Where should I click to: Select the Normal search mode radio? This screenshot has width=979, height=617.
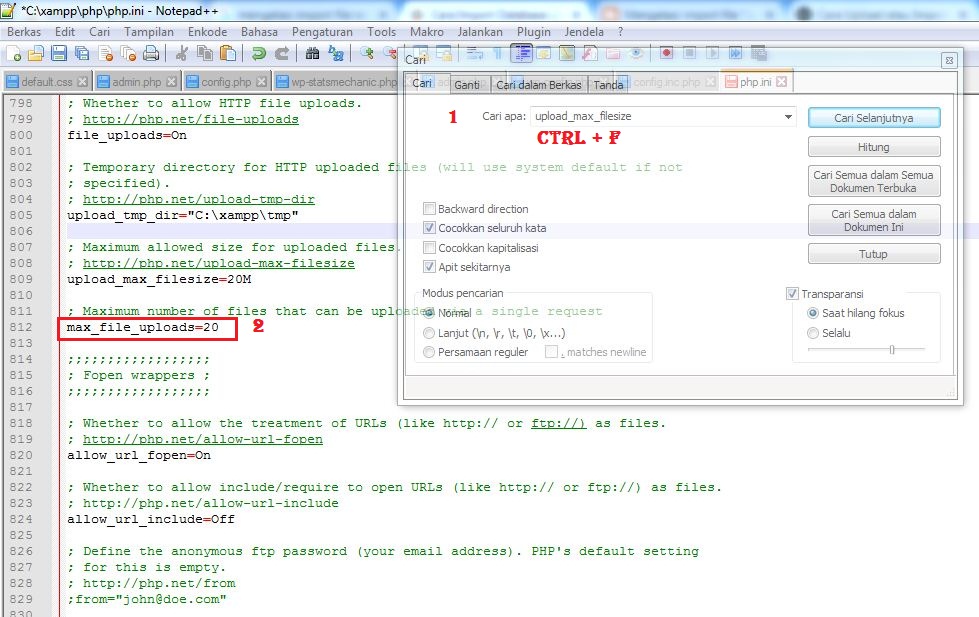429,313
